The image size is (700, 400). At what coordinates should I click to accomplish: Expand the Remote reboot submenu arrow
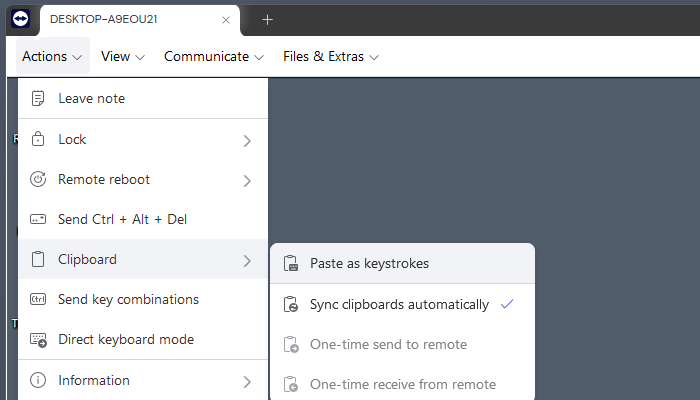pos(247,181)
